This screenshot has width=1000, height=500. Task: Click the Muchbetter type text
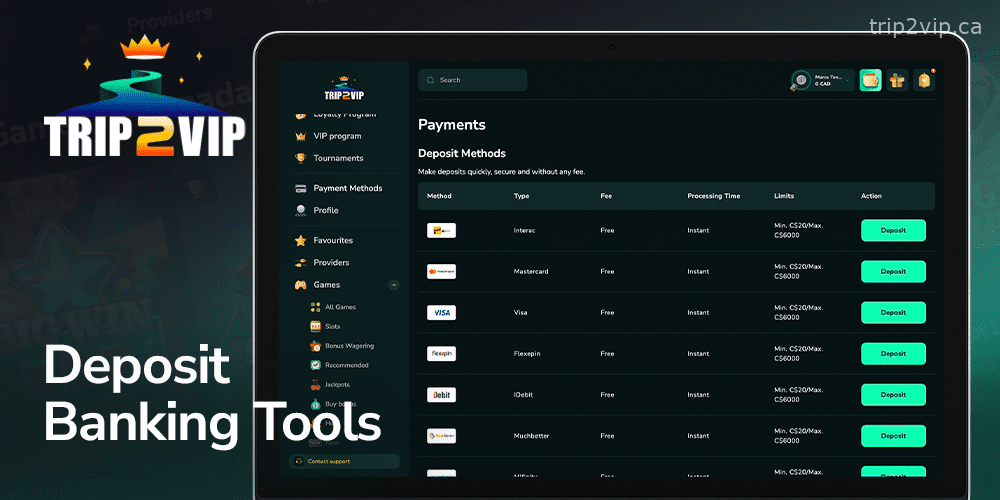[531, 436]
